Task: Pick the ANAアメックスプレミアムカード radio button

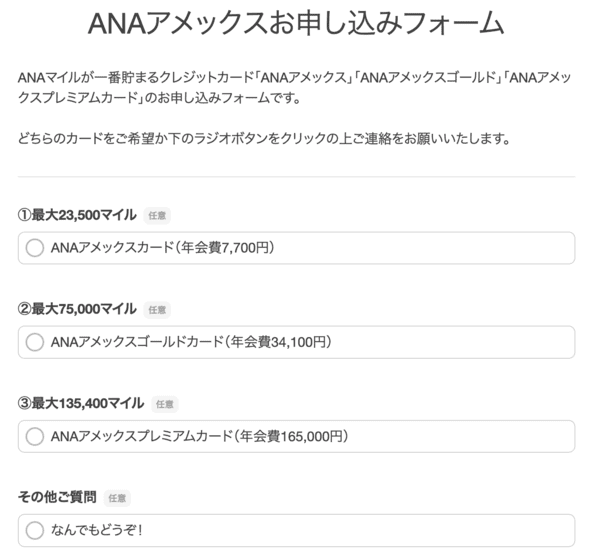Action: 35,436
